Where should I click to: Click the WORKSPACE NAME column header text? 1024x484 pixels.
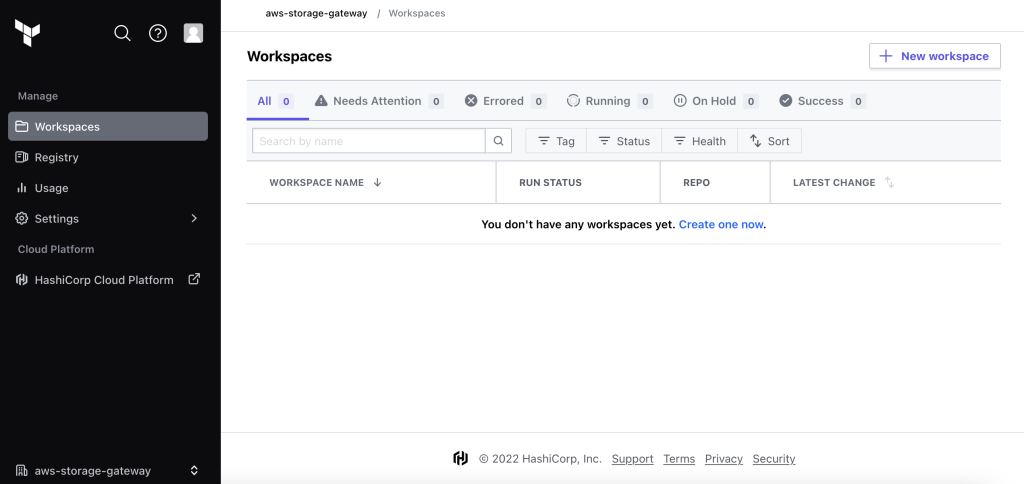click(316, 183)
